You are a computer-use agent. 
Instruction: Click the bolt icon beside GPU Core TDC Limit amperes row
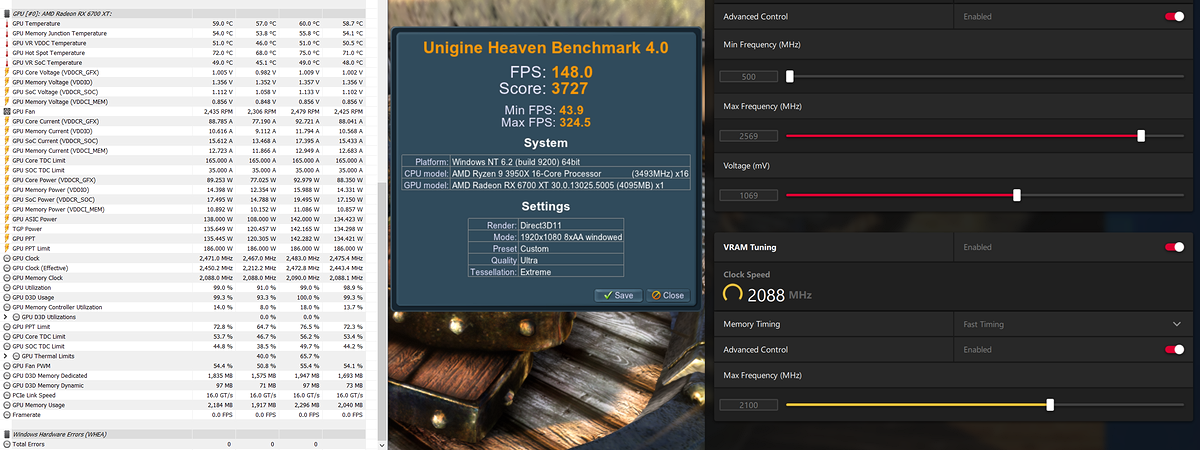point(7,160)
